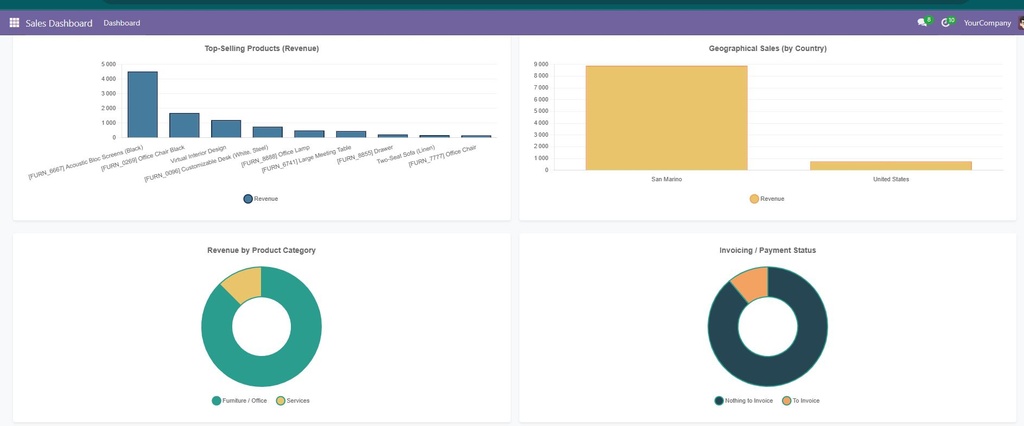Screen dimensions: 1024x426
Task: Click the Invoicing / Payment Status title
Action: coord(767,250)
